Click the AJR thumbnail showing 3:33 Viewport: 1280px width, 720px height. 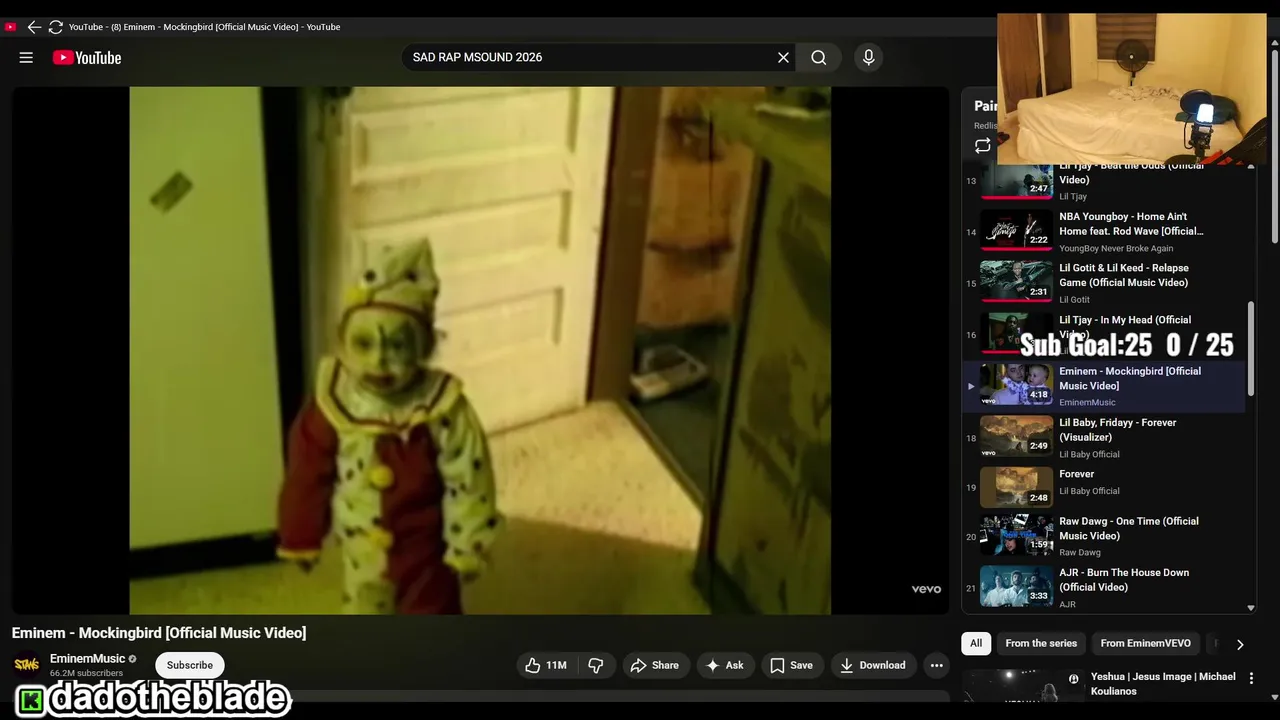[1017, 587]
